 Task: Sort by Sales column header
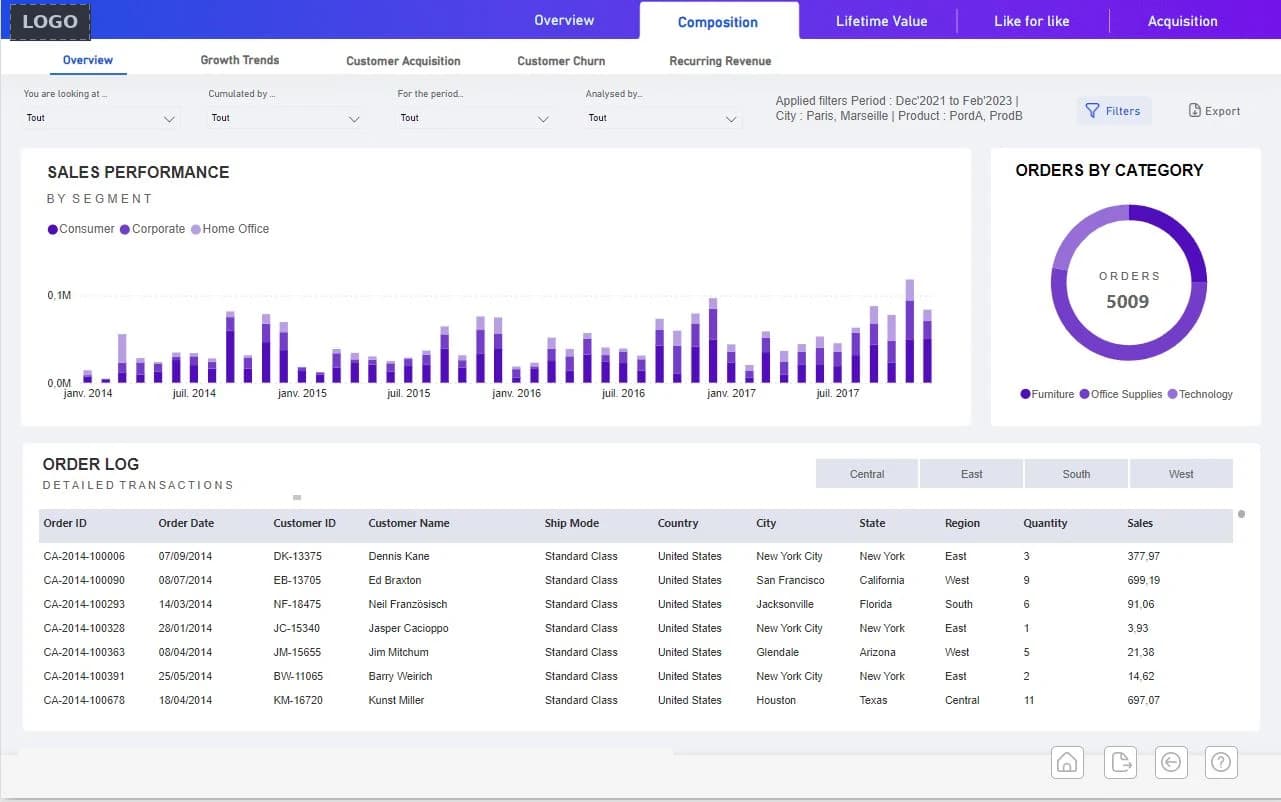tap(1140, 523)
